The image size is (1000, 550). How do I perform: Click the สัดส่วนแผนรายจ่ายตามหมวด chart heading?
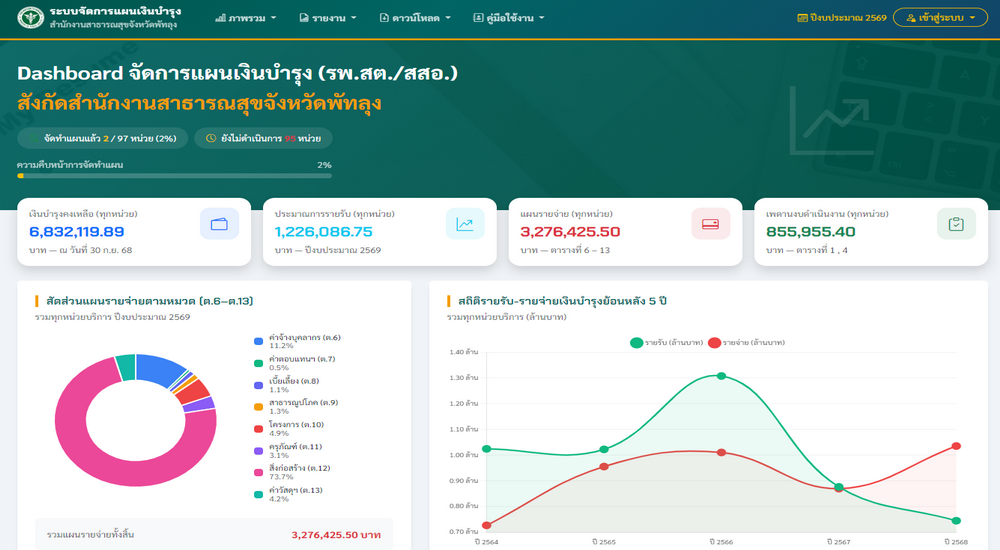[x=150, y=301]
